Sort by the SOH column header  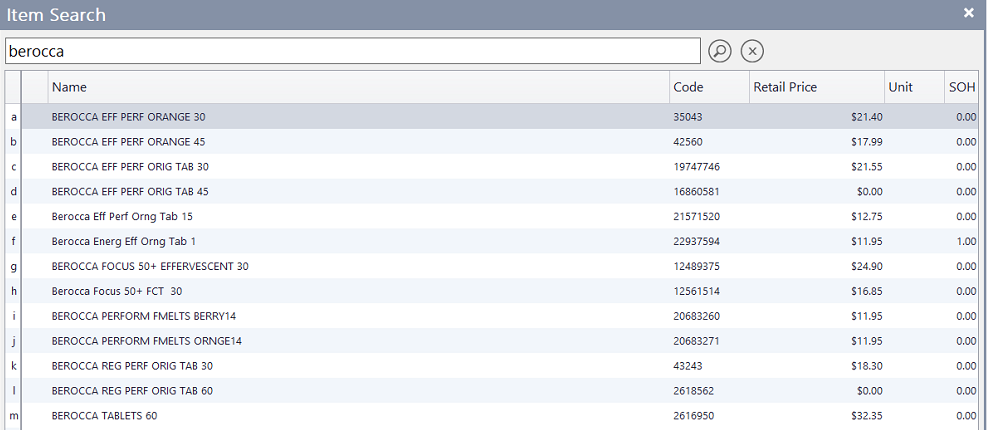(962, 87)
